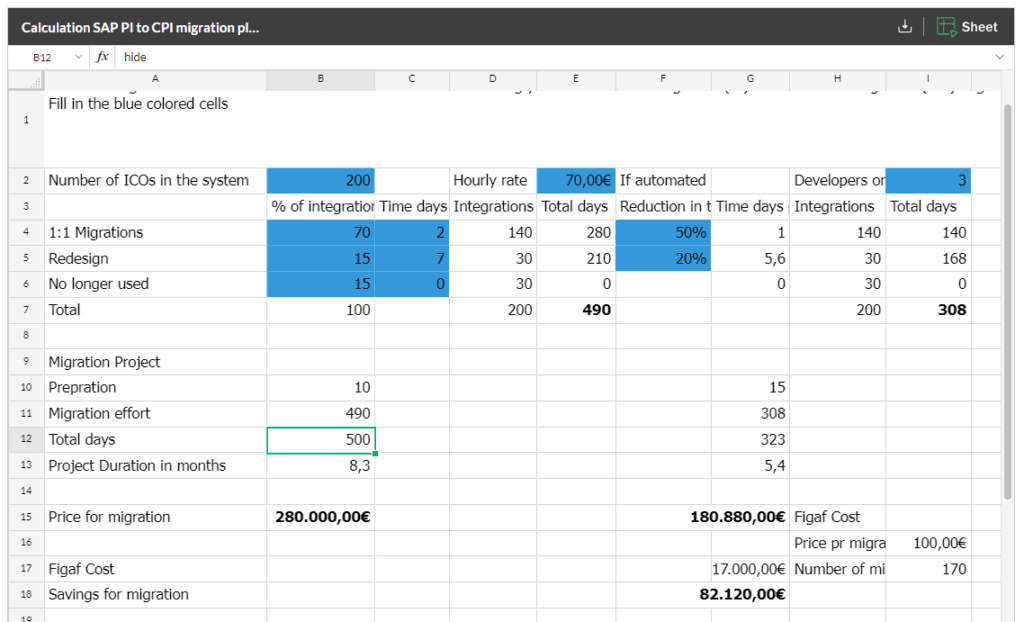Select the 5,6 time days cell
This screenshot has width=1024, height=622.
click(x=750, y=259)
